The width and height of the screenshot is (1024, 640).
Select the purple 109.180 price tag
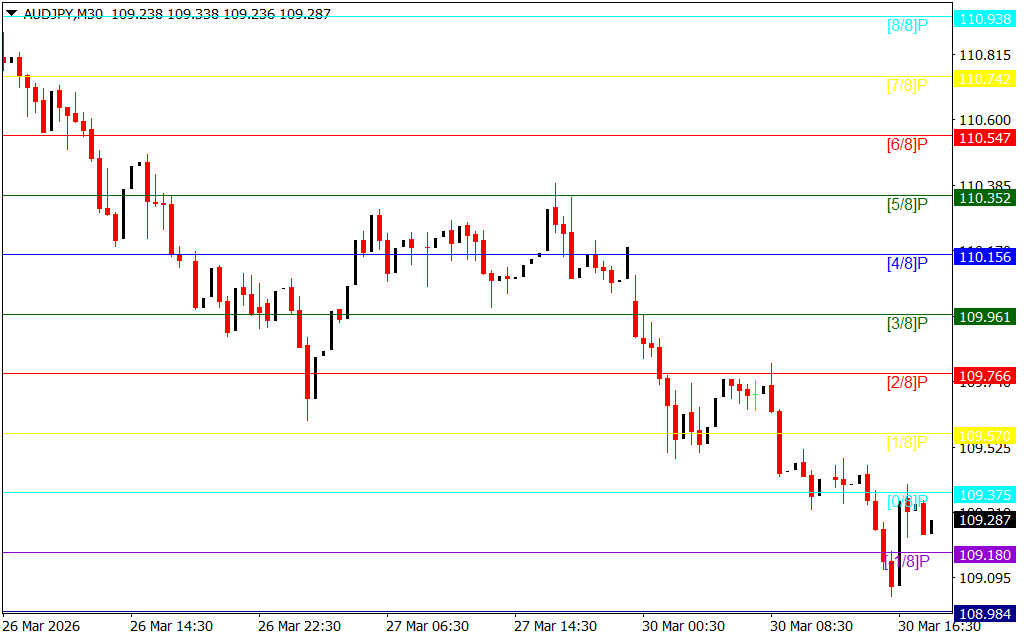(x=985, y=554)
